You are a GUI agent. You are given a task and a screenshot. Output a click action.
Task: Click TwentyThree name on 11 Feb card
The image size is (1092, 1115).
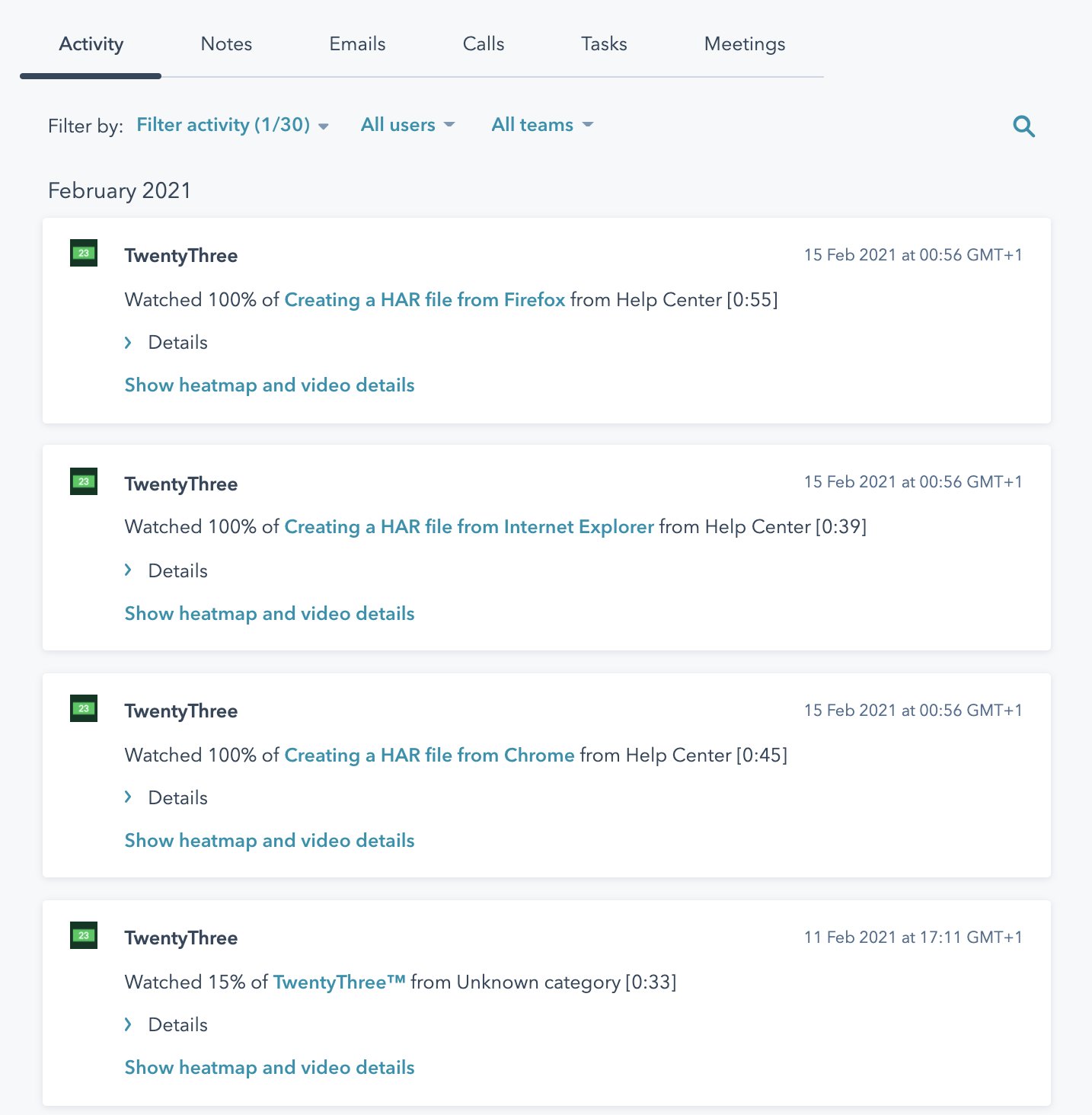click(181, 938)
